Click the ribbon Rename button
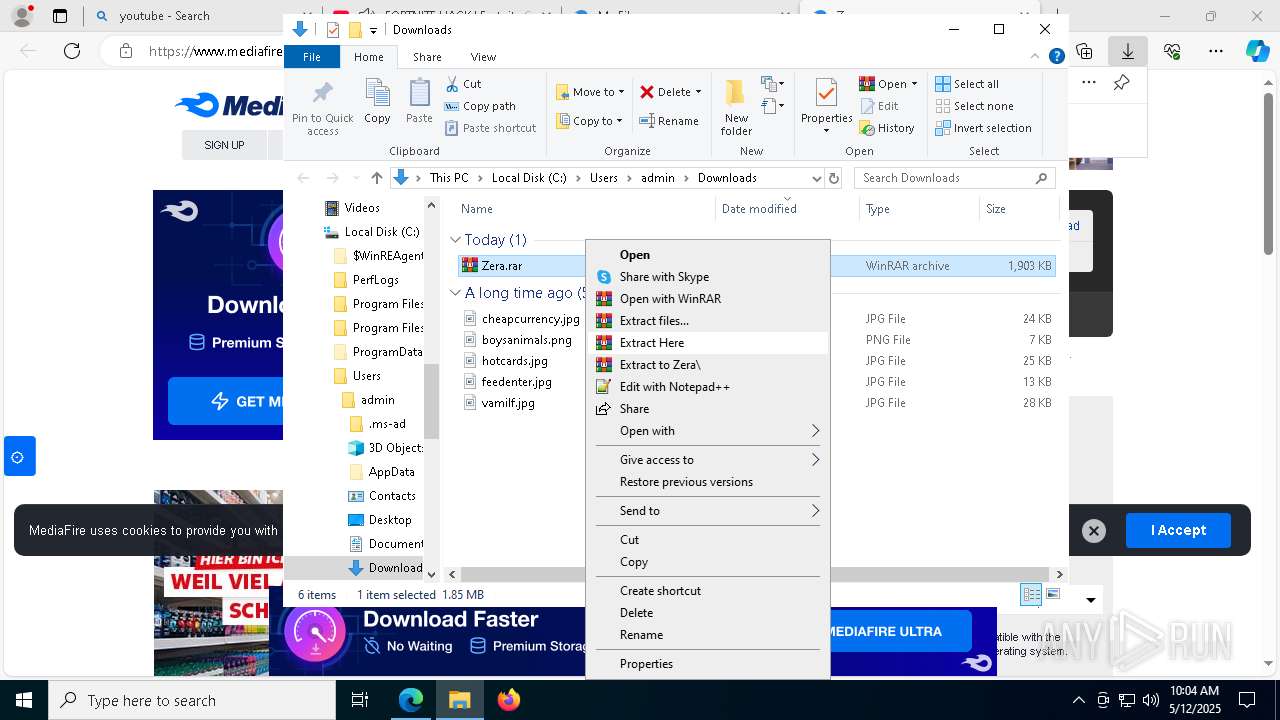Image resolution: width=1280 pixels, height=720 pixels. [x=669, y=121]
